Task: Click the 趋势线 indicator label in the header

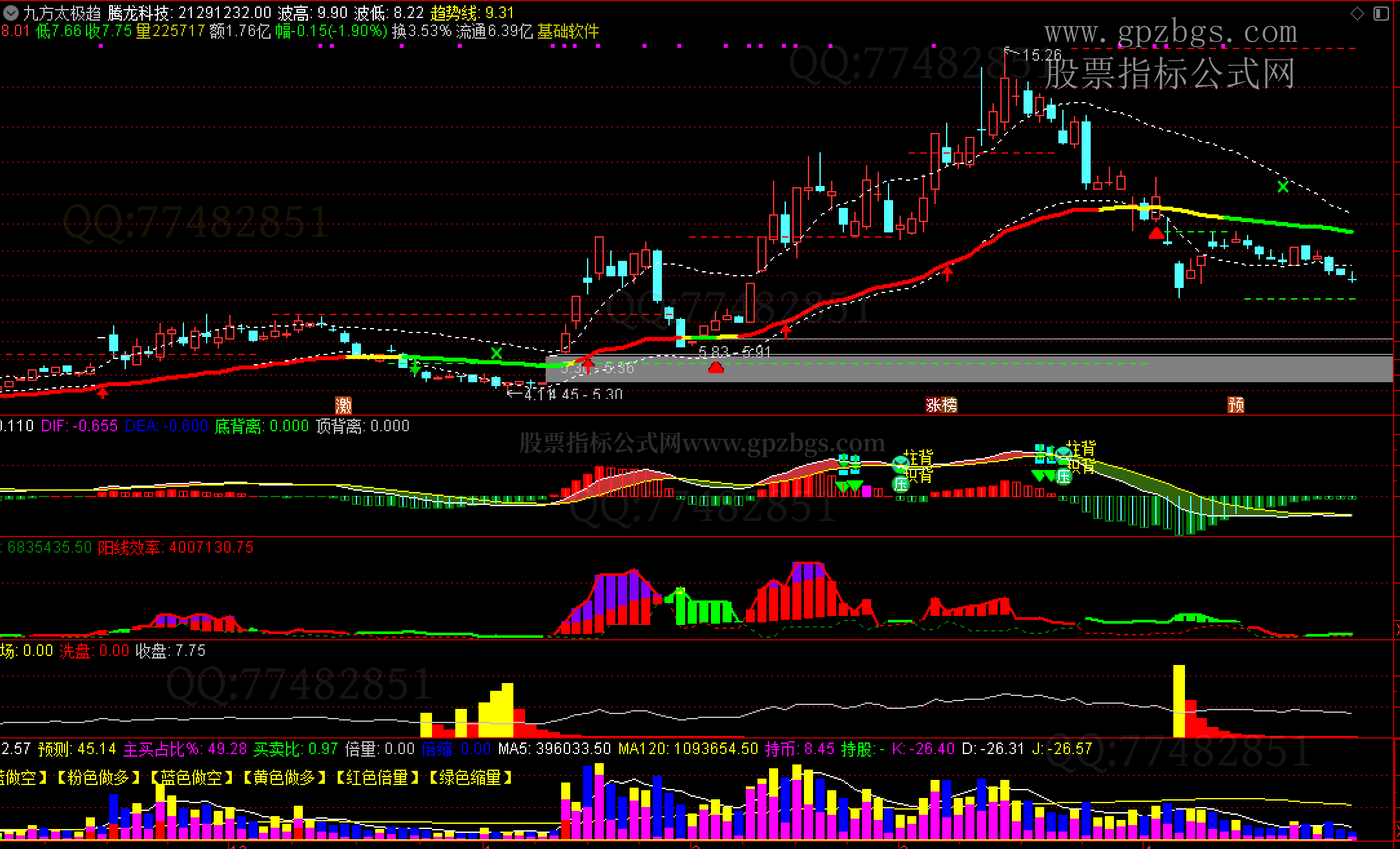Action: [x=455, y=12]
